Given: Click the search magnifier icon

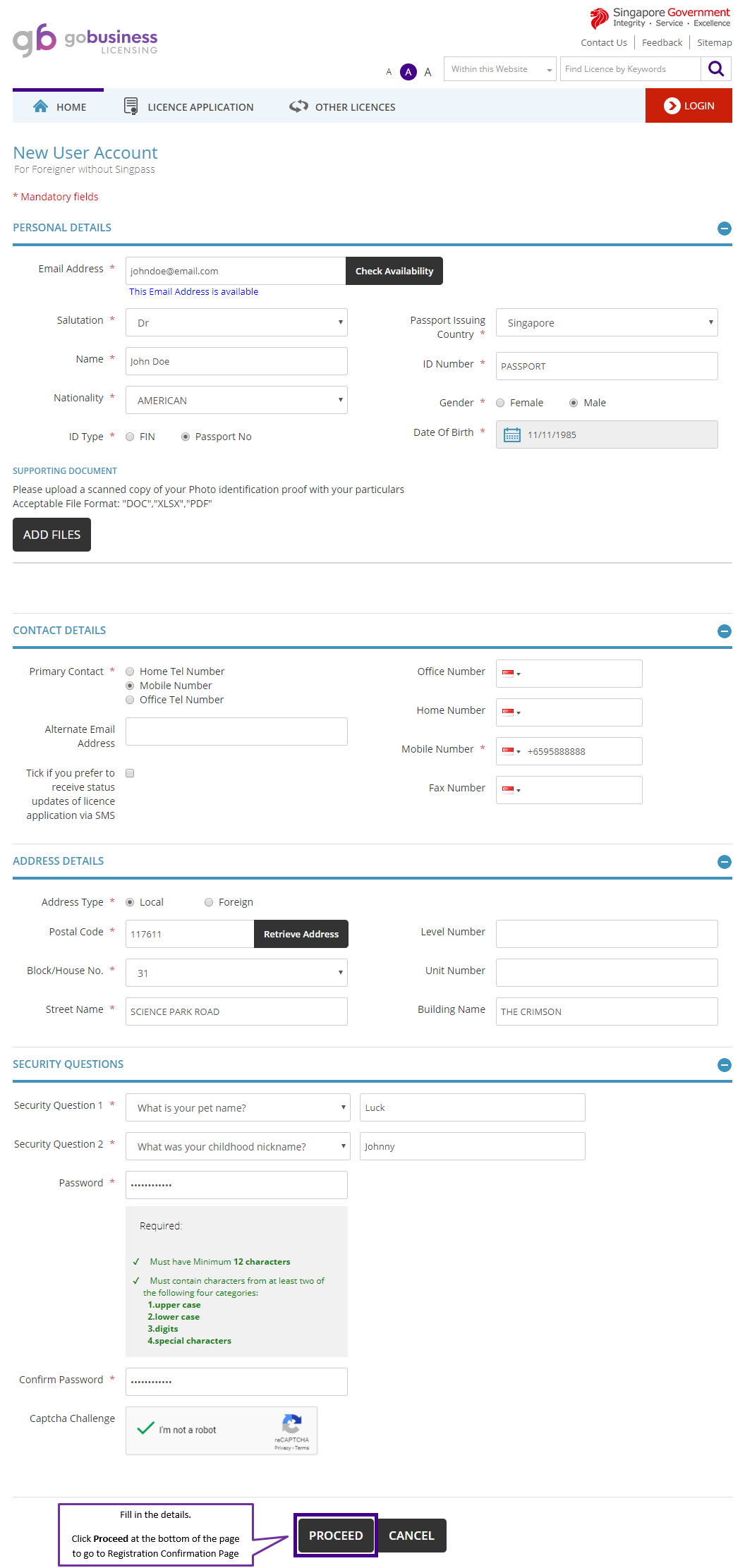Looking at the screenshot, I should pyautogui.click(x=715, y=69).
